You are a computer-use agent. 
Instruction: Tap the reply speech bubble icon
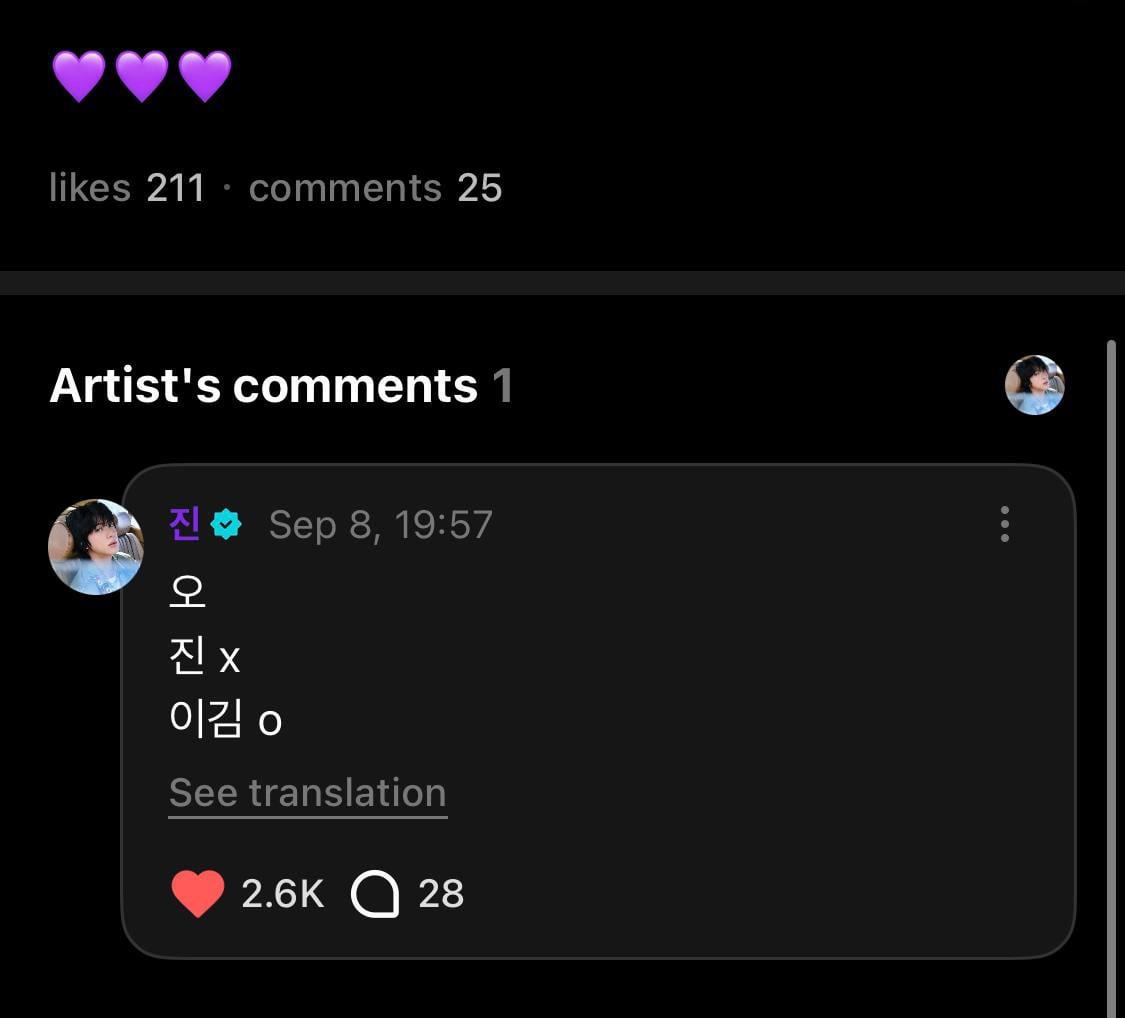(375, 893)
